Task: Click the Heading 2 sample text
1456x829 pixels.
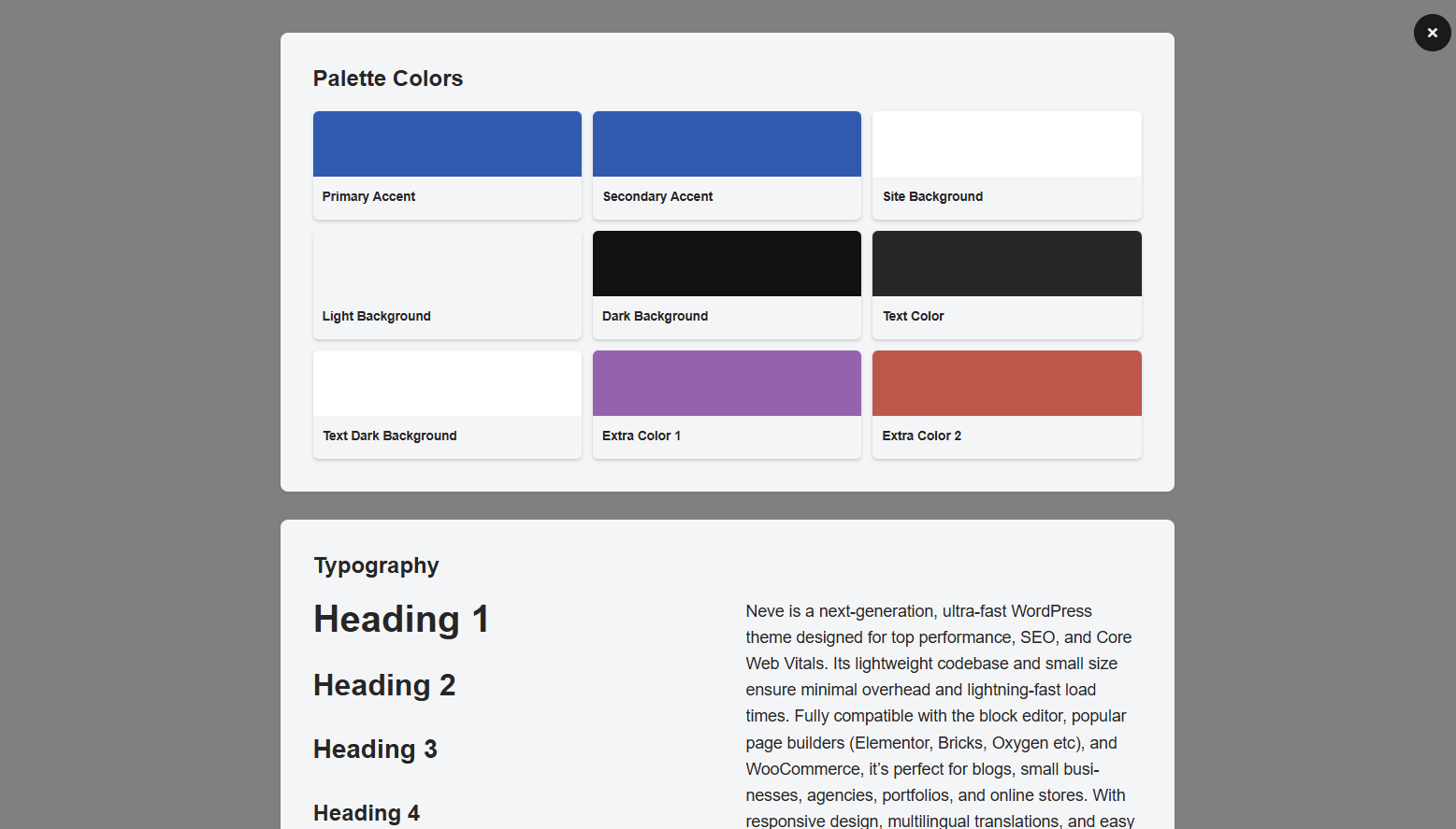Action: point(384,685)
